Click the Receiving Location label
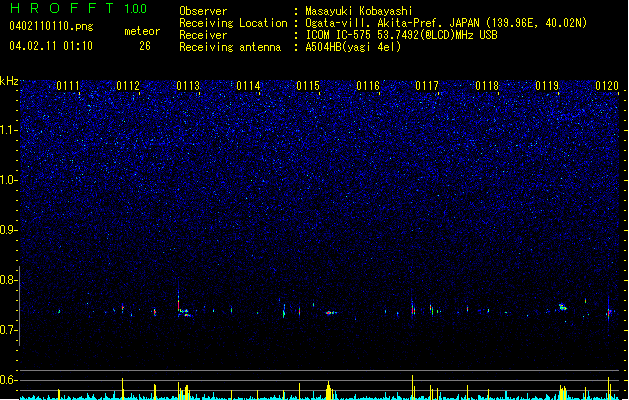This screenshot has height=400, width=629. [x=233, y=23]
